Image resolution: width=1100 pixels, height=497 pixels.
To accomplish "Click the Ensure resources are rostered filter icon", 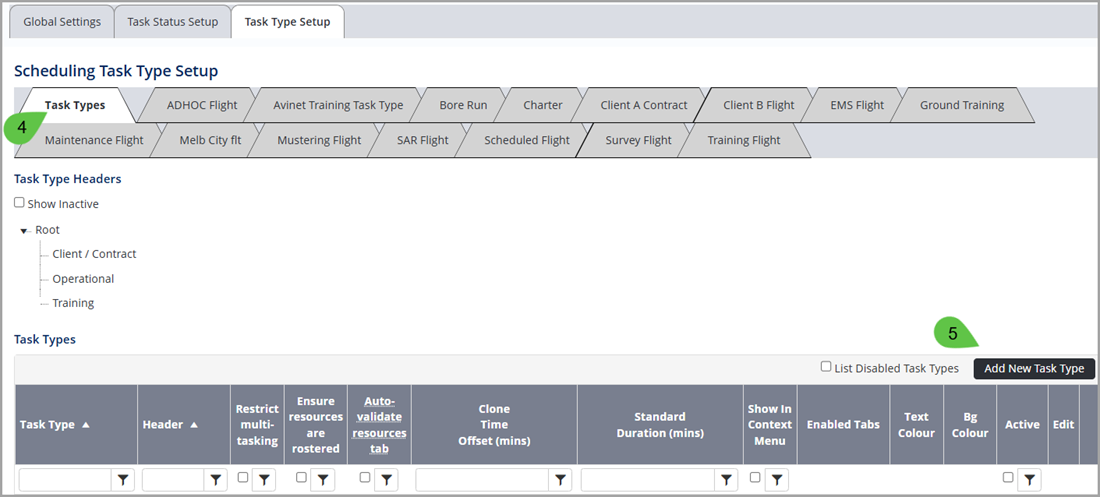I will 323,481.
